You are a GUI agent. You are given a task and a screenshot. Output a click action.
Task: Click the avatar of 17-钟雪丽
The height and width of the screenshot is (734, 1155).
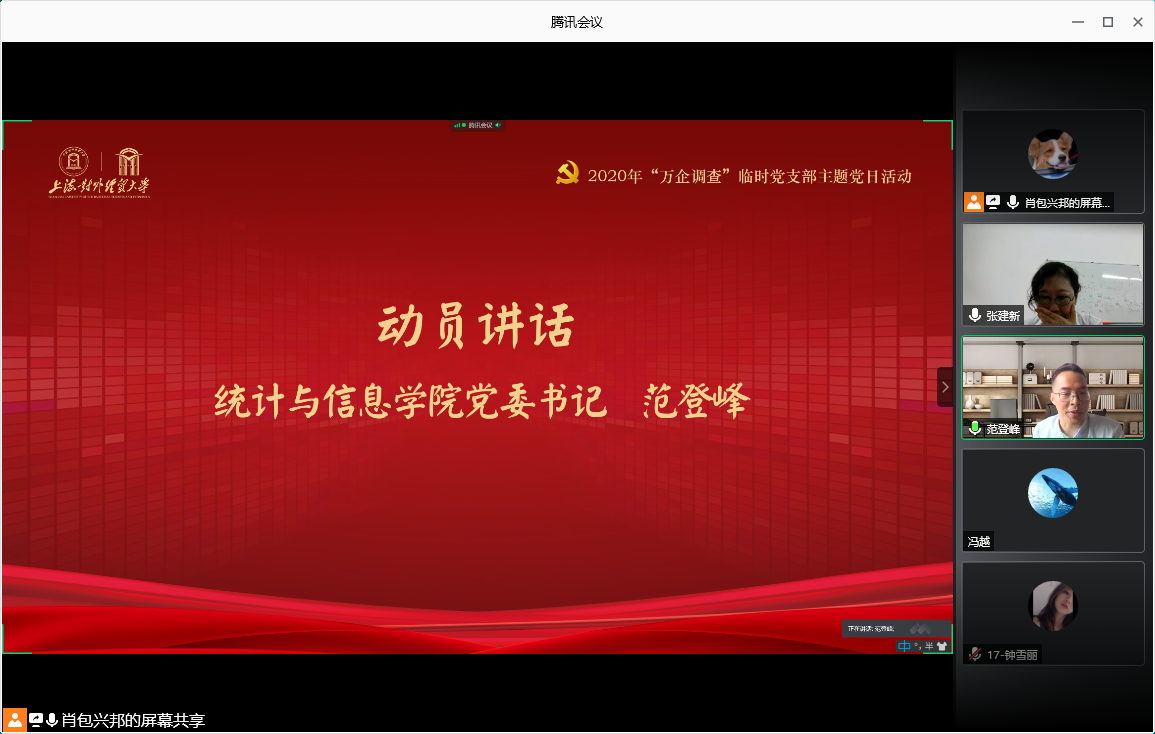pyautogui.click(x=1053, y=606)
